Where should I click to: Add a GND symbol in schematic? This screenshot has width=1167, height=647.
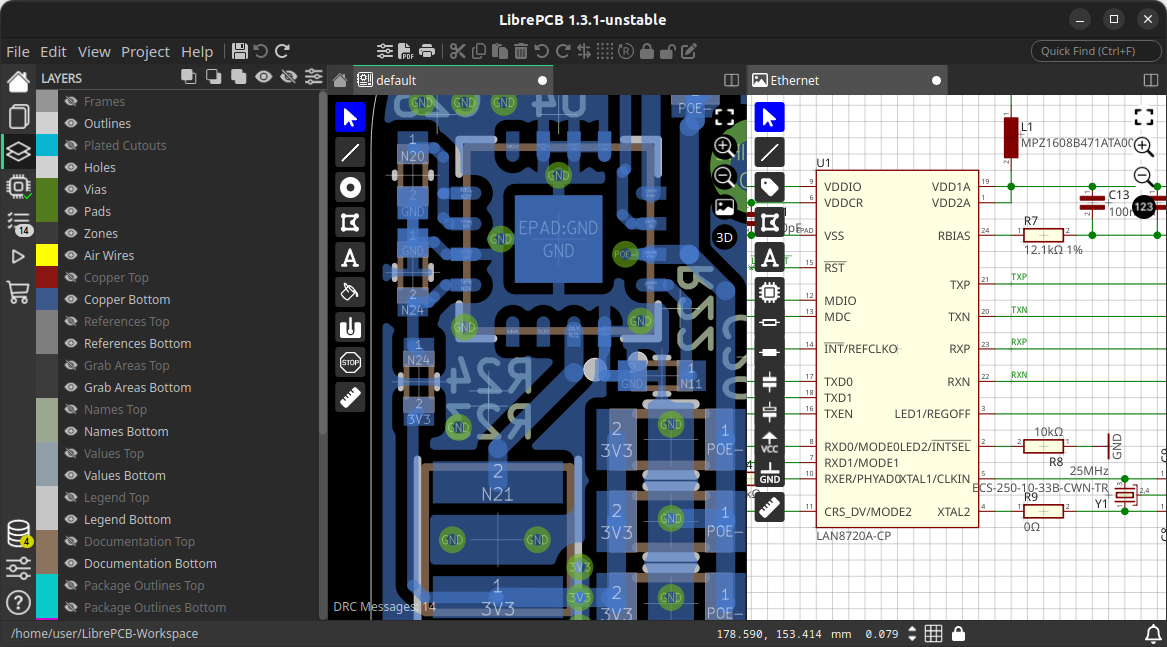(769, 474)
